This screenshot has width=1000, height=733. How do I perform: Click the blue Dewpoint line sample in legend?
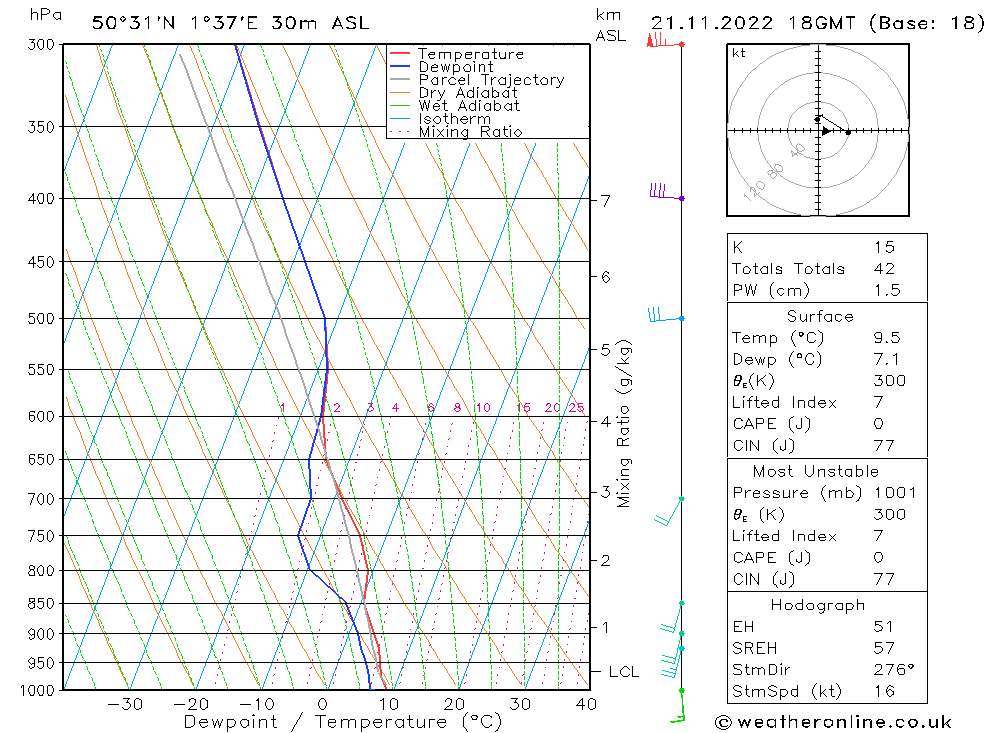click(400, 66)
